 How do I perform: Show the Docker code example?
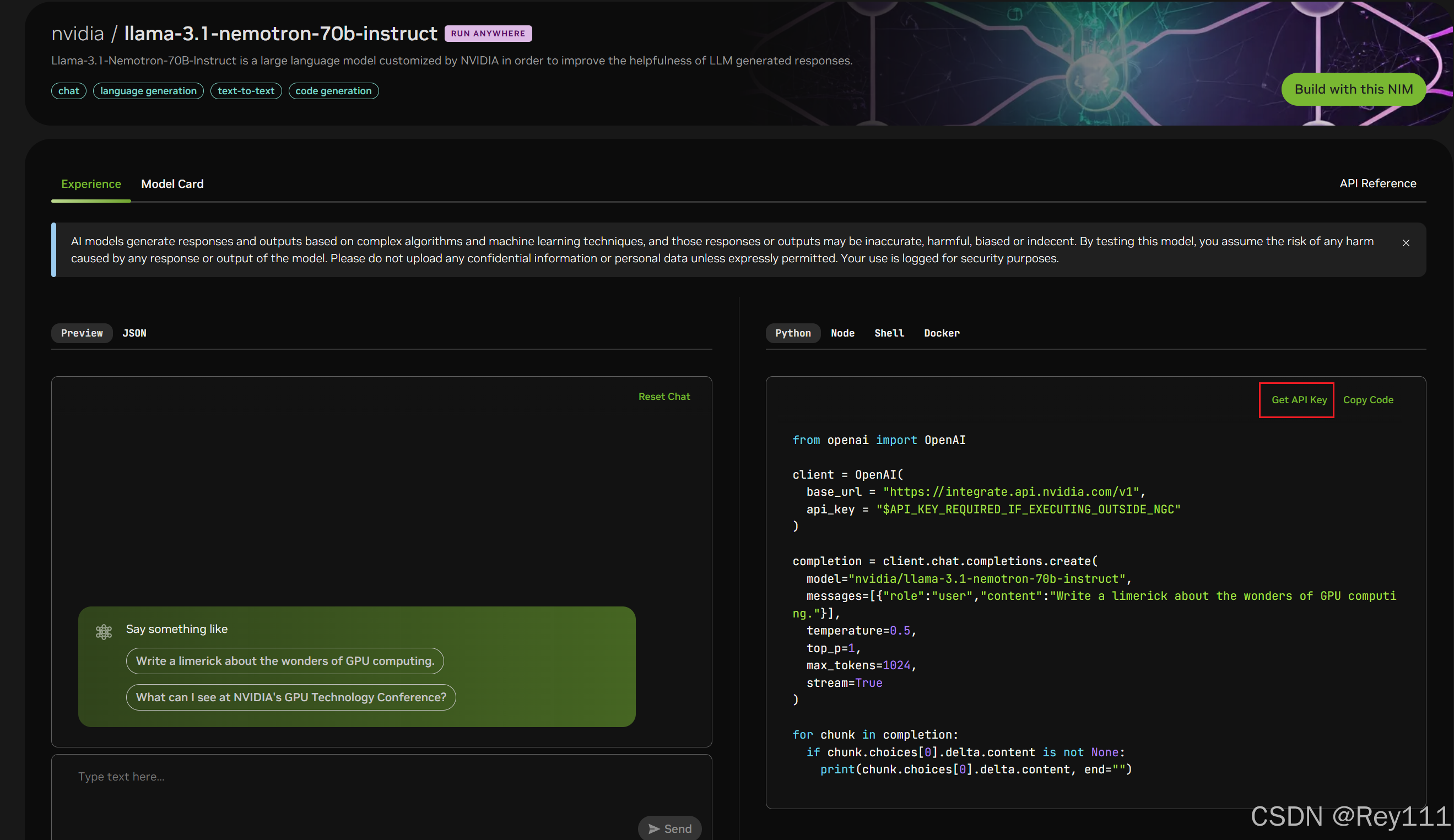click(942, 333)
